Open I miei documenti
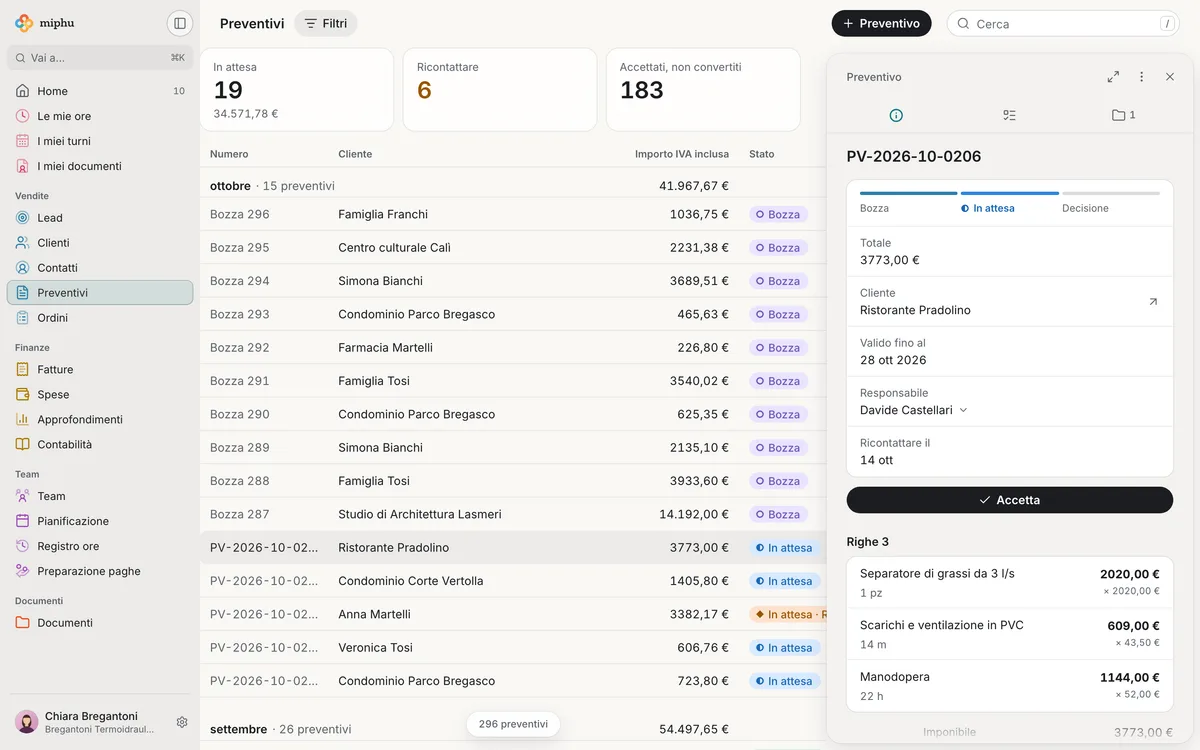The height and width of the screenshot is (750, 1200). [x=100, y=166]
